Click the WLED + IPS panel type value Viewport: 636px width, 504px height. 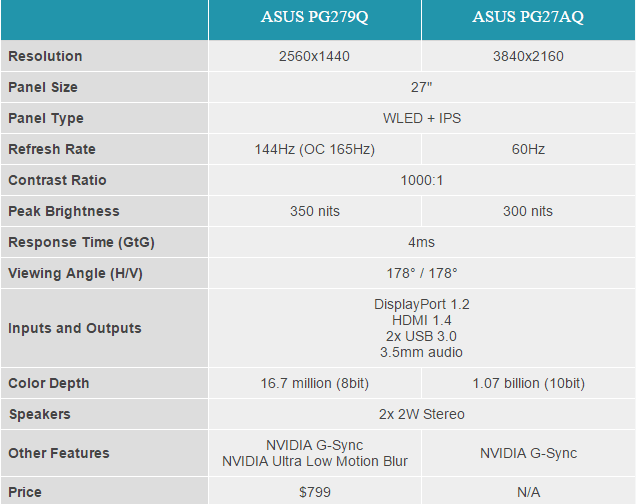(x=422, y=118)
